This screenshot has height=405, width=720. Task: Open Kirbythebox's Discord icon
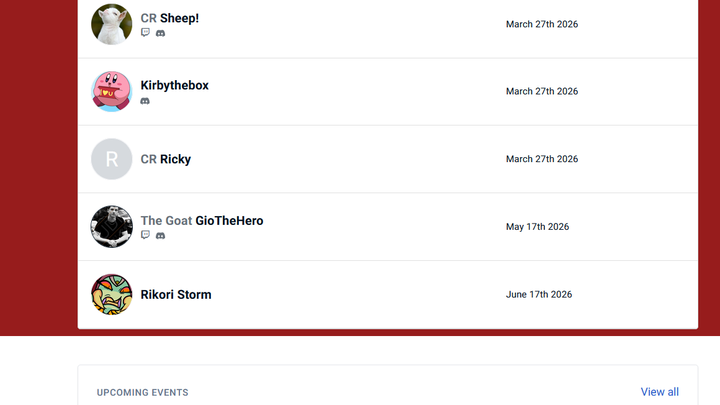click(x=145, y=101)
